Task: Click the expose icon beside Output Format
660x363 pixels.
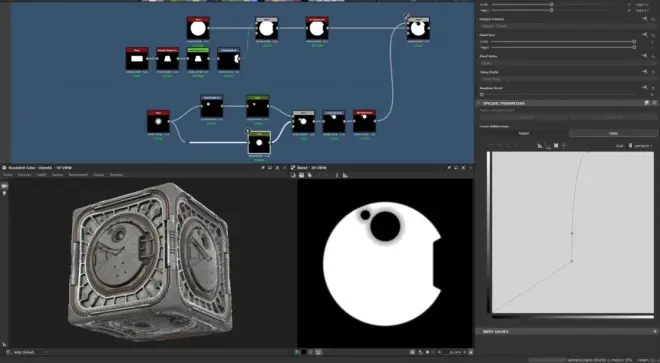Action: 644,19
